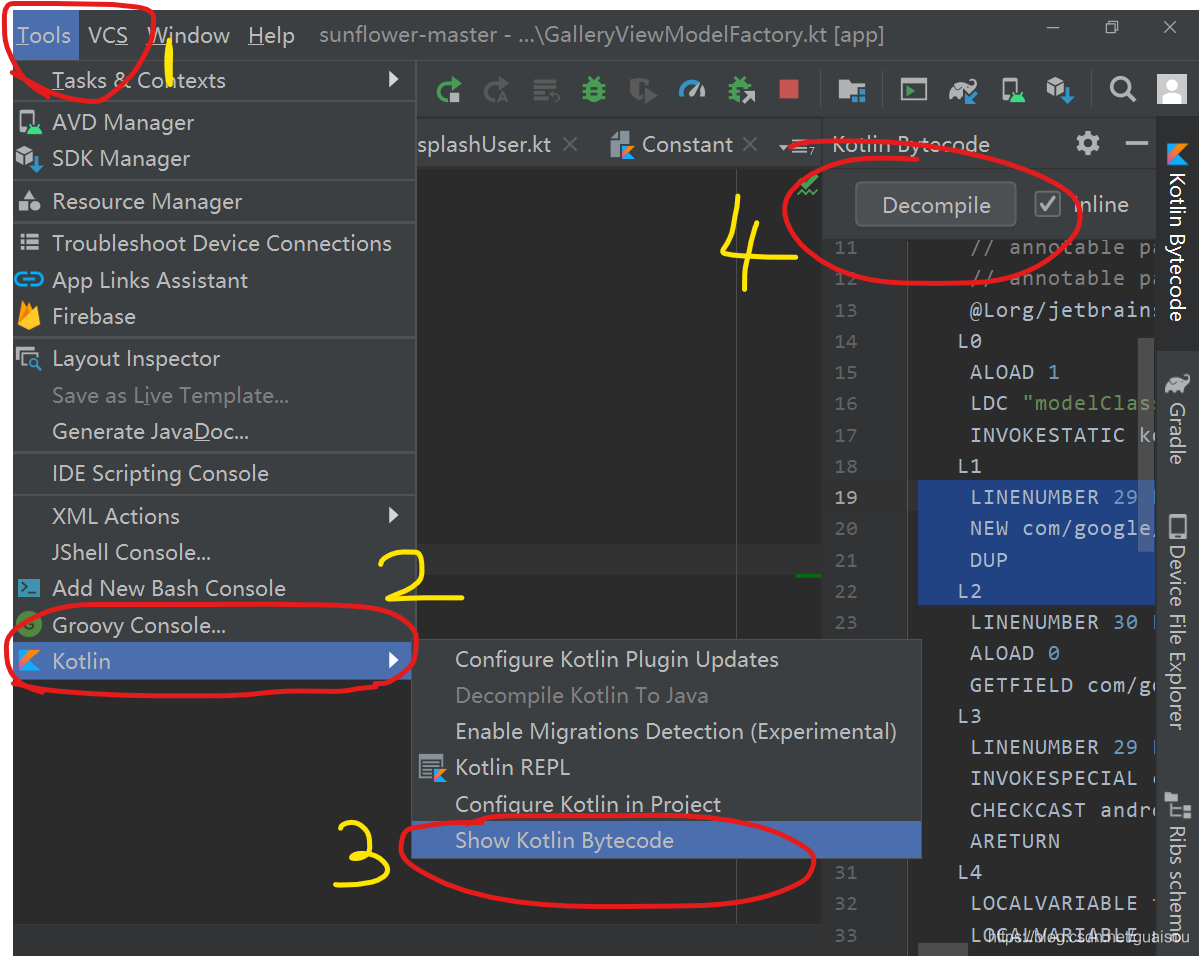Click Run Anything toolbar icon

(x=914, y=90)
